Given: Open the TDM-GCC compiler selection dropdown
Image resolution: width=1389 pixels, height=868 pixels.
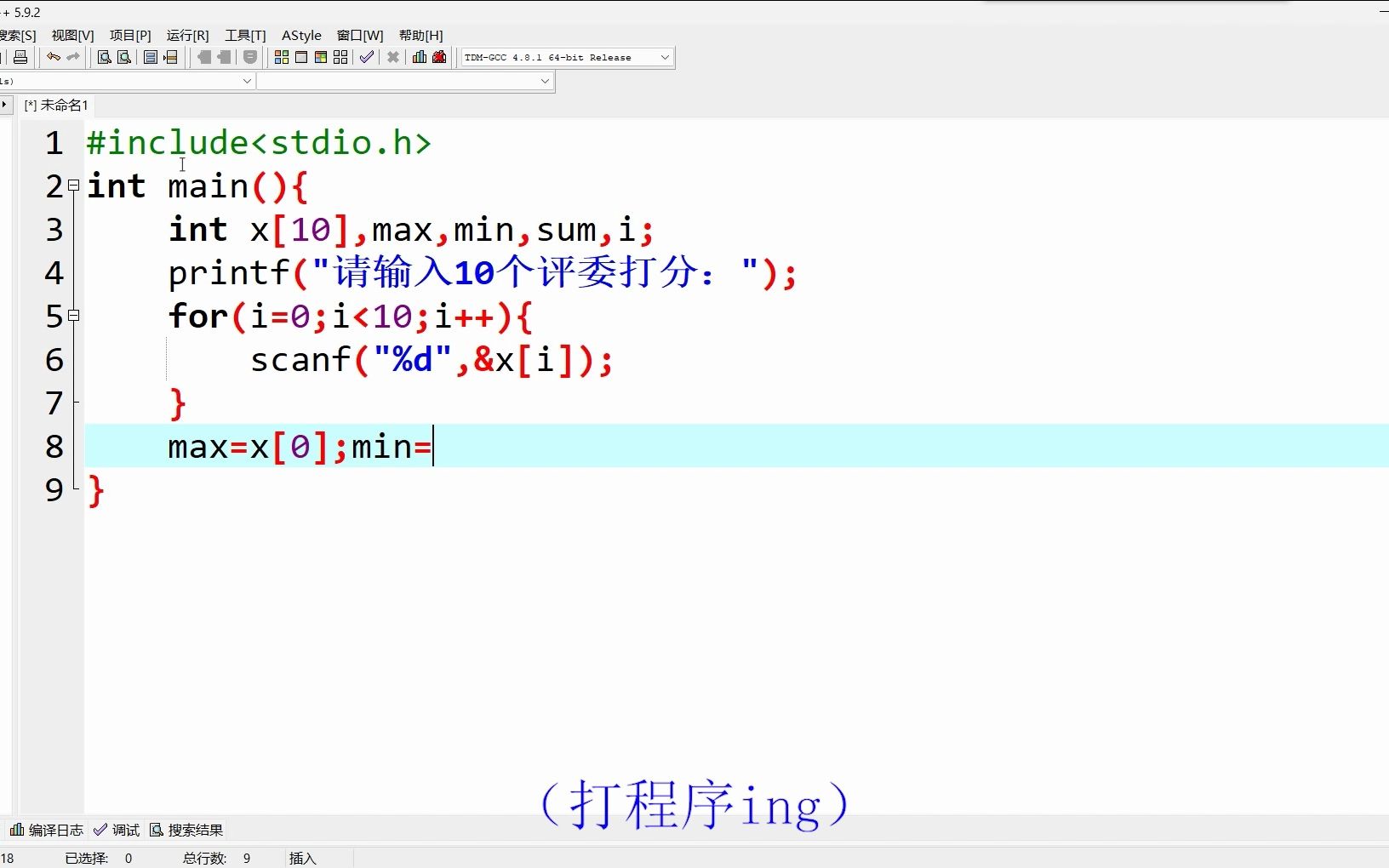Looking at the screenshot, I should [x=665, y=57].
